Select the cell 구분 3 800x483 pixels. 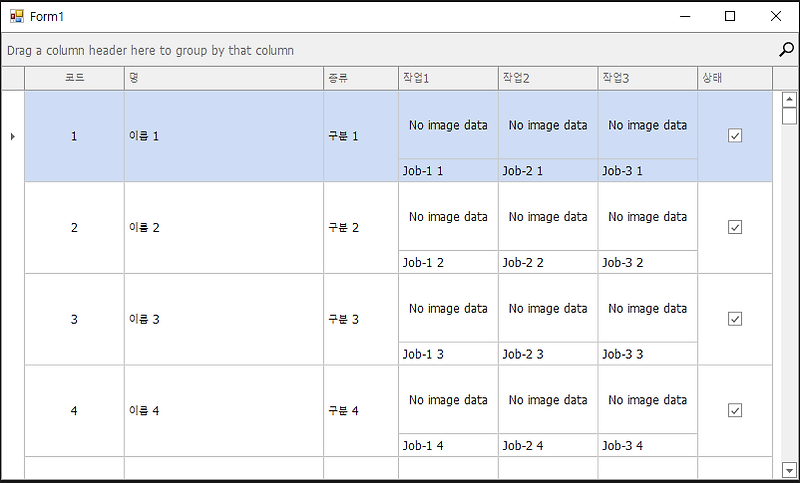point(361,319)
